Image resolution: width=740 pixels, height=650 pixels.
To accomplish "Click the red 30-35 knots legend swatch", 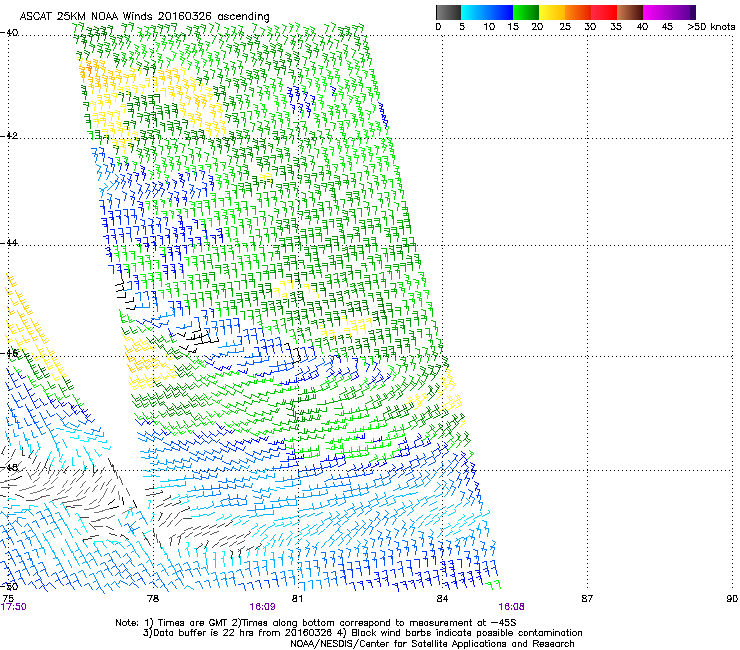I will [x=604, y=12].
